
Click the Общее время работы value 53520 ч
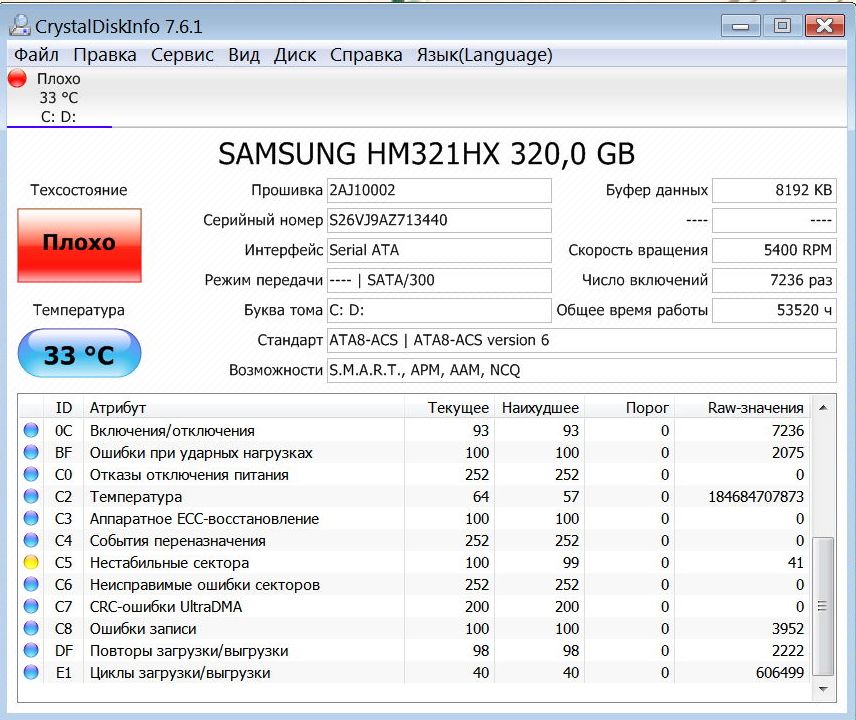click(x=774, y=311)
